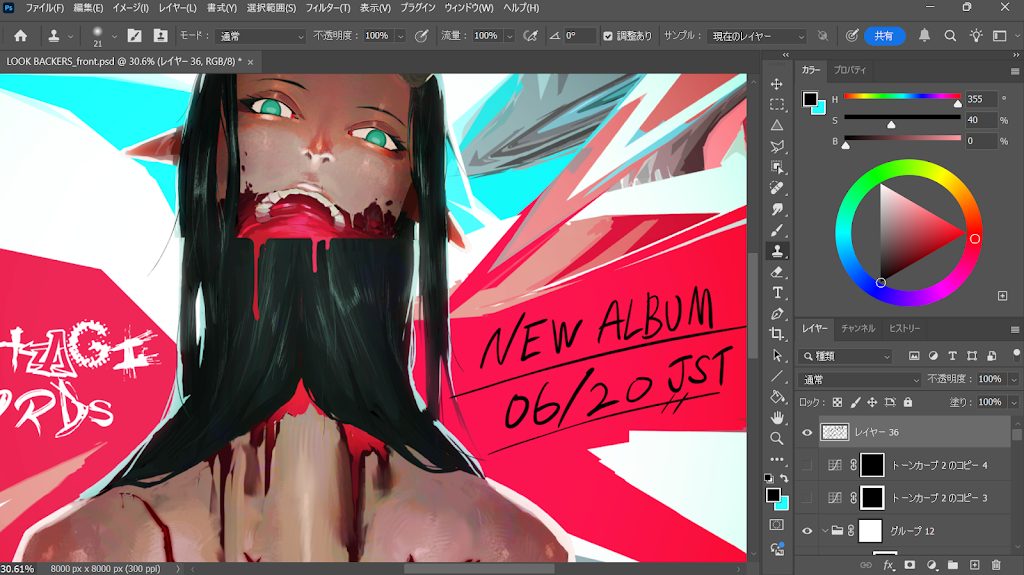Open layer 不透明度 dropdown arrow
The image size is (1024, 575).
point(1014,380)
